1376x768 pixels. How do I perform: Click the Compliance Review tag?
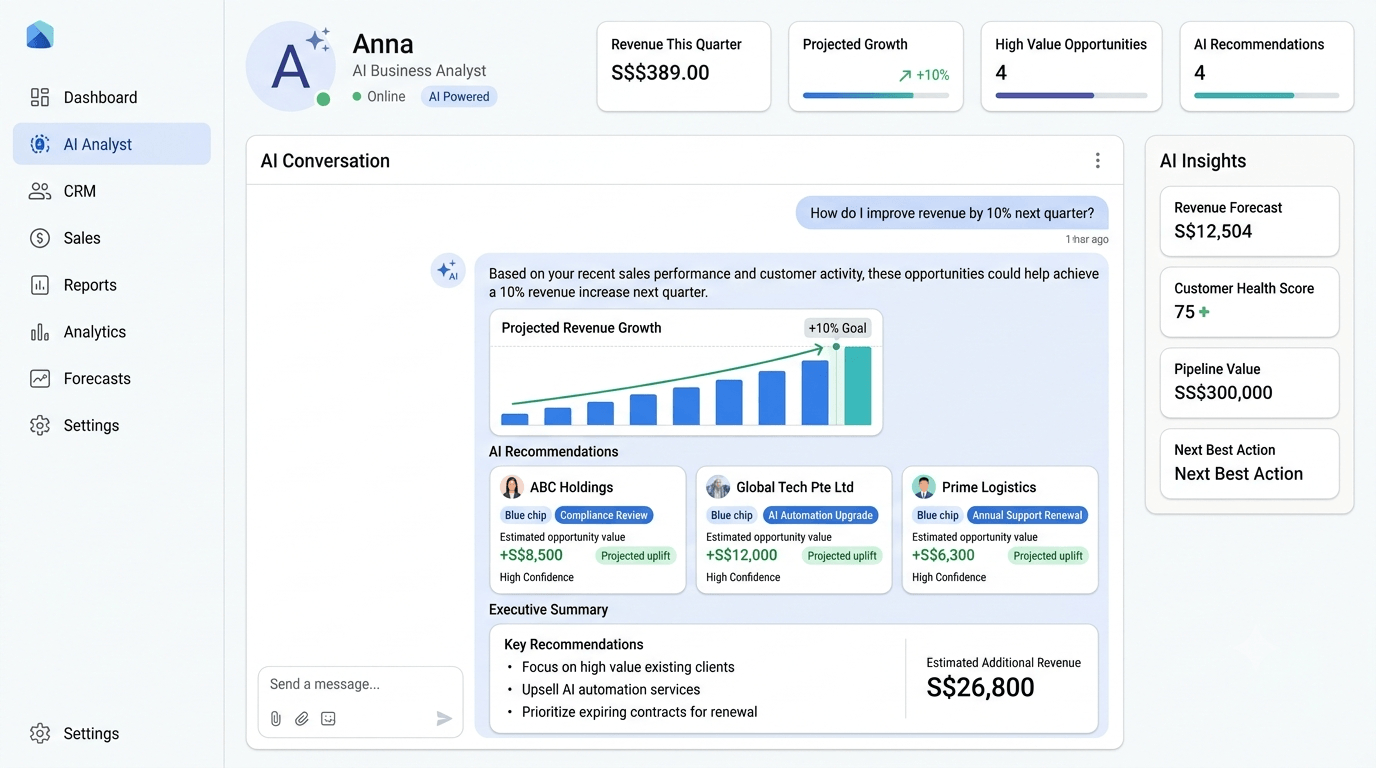pyautogui.click(x=604, y=515)
